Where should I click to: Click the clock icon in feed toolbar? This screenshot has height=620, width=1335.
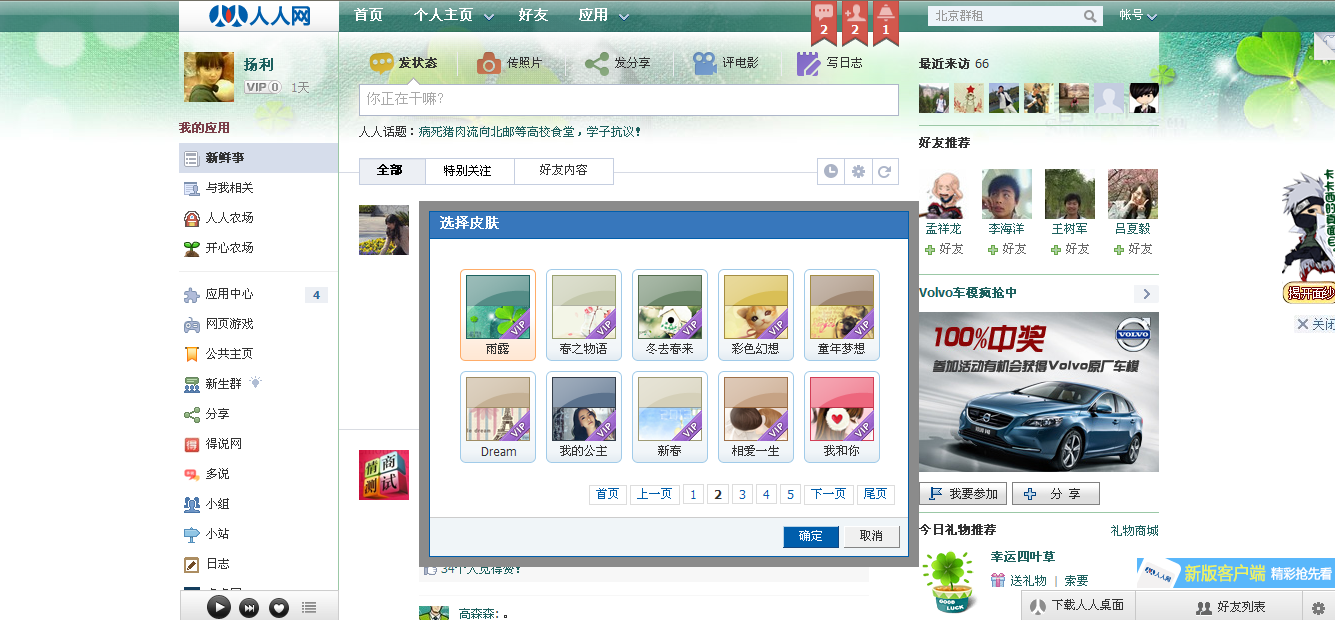831,171
